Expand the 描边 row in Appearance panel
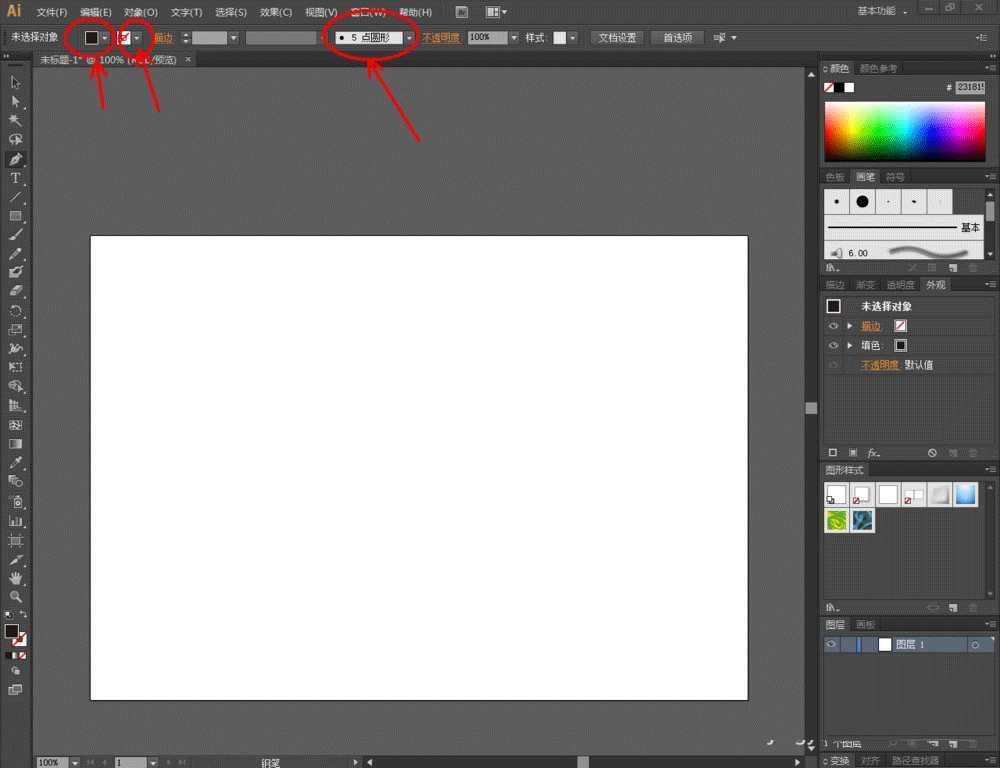1000x768 pixels. tap(850, 326)
